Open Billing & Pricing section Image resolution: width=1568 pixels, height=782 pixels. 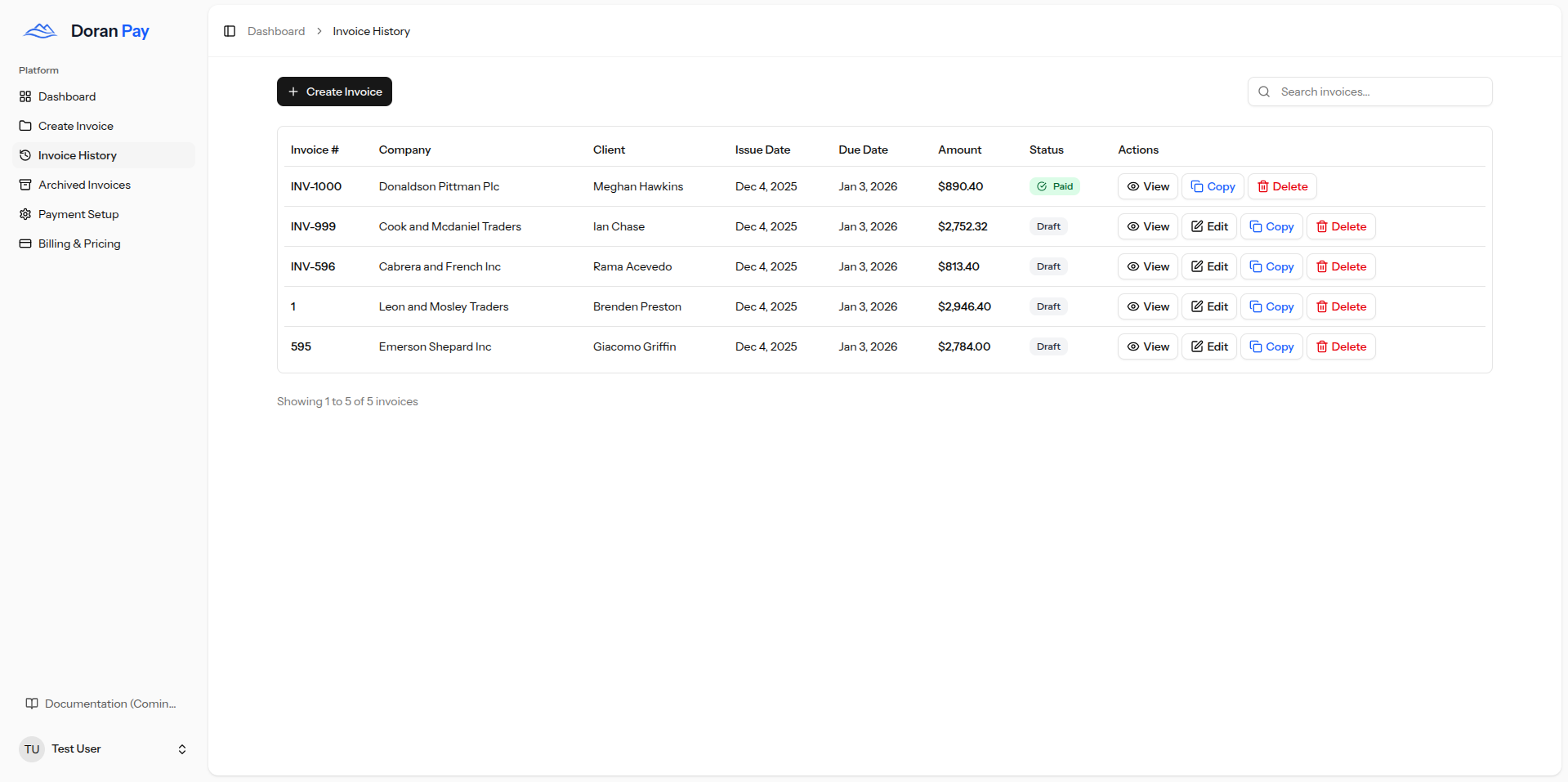pyautogui.click(x=79, y=244)
